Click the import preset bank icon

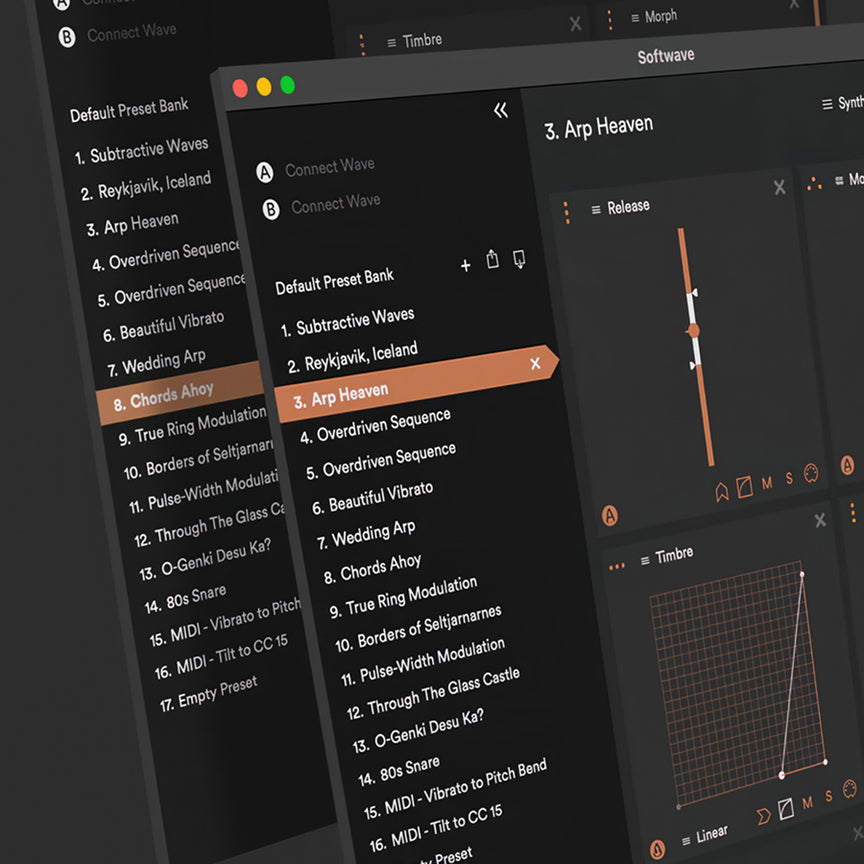pos(519,259)
